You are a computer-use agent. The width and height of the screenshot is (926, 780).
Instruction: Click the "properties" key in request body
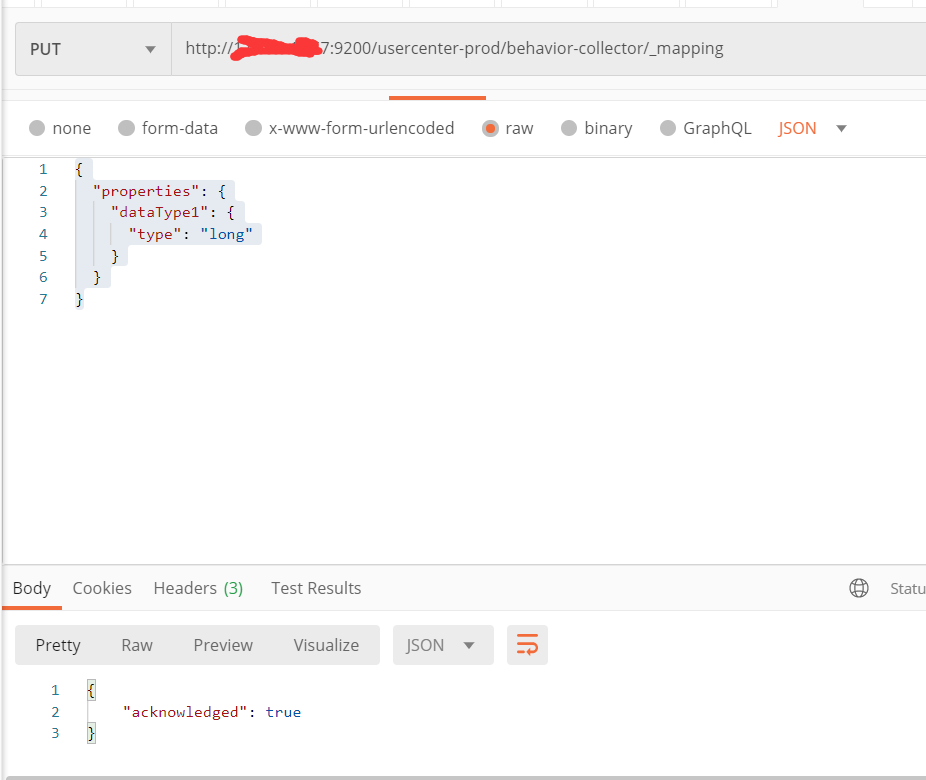coord(146,191)
